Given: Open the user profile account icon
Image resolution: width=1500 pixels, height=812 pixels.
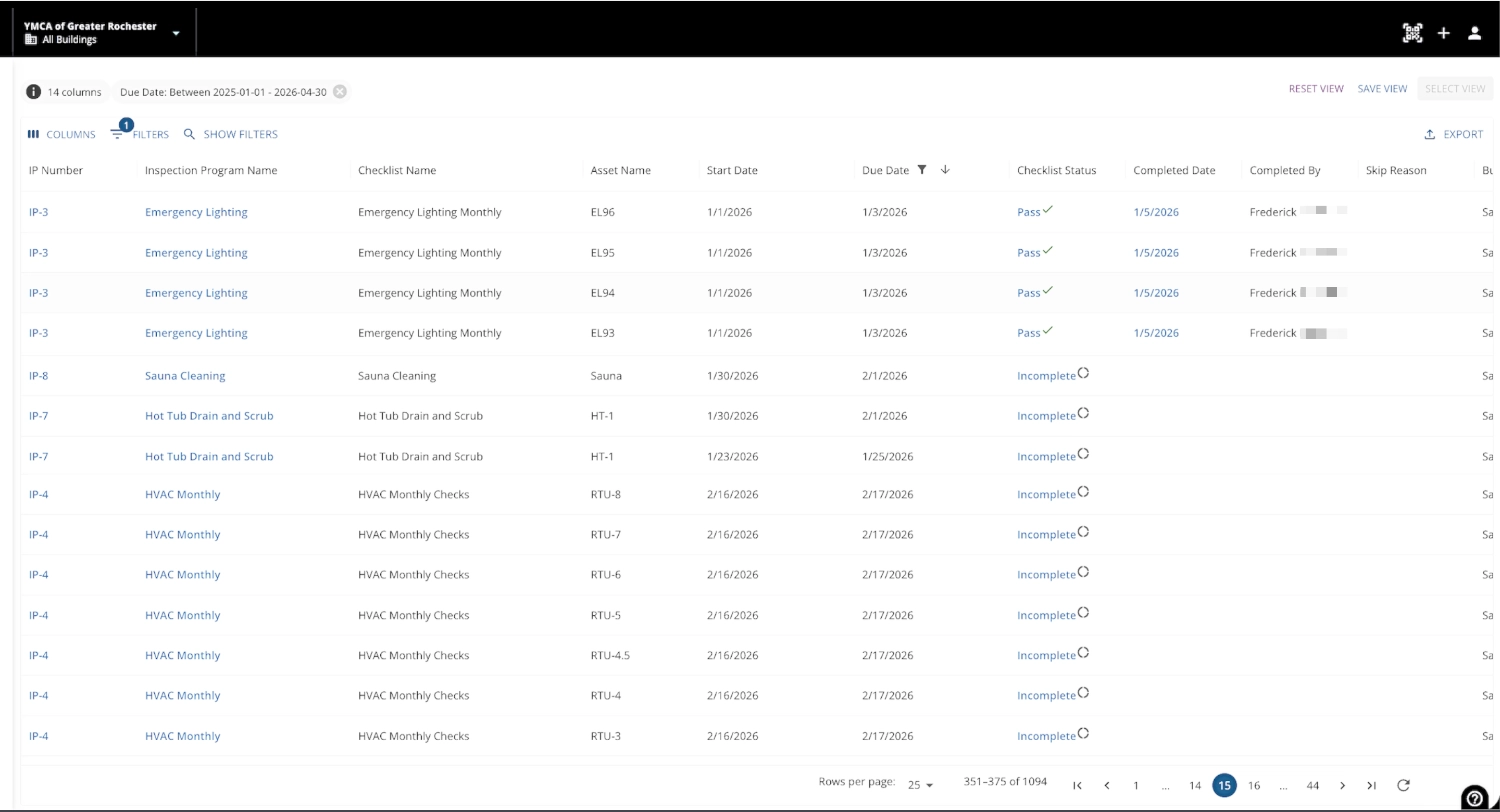Looking at the screenshot, I should [x=1474, y=33].
